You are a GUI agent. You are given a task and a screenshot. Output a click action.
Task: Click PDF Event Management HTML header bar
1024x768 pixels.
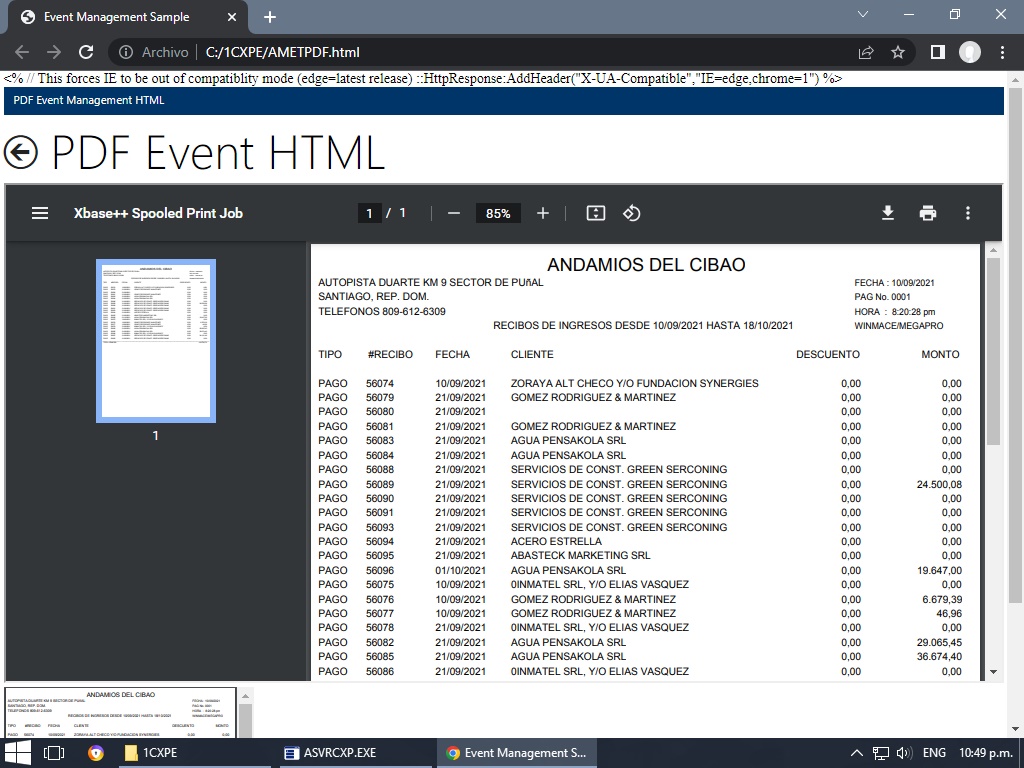tap(504, 101)
